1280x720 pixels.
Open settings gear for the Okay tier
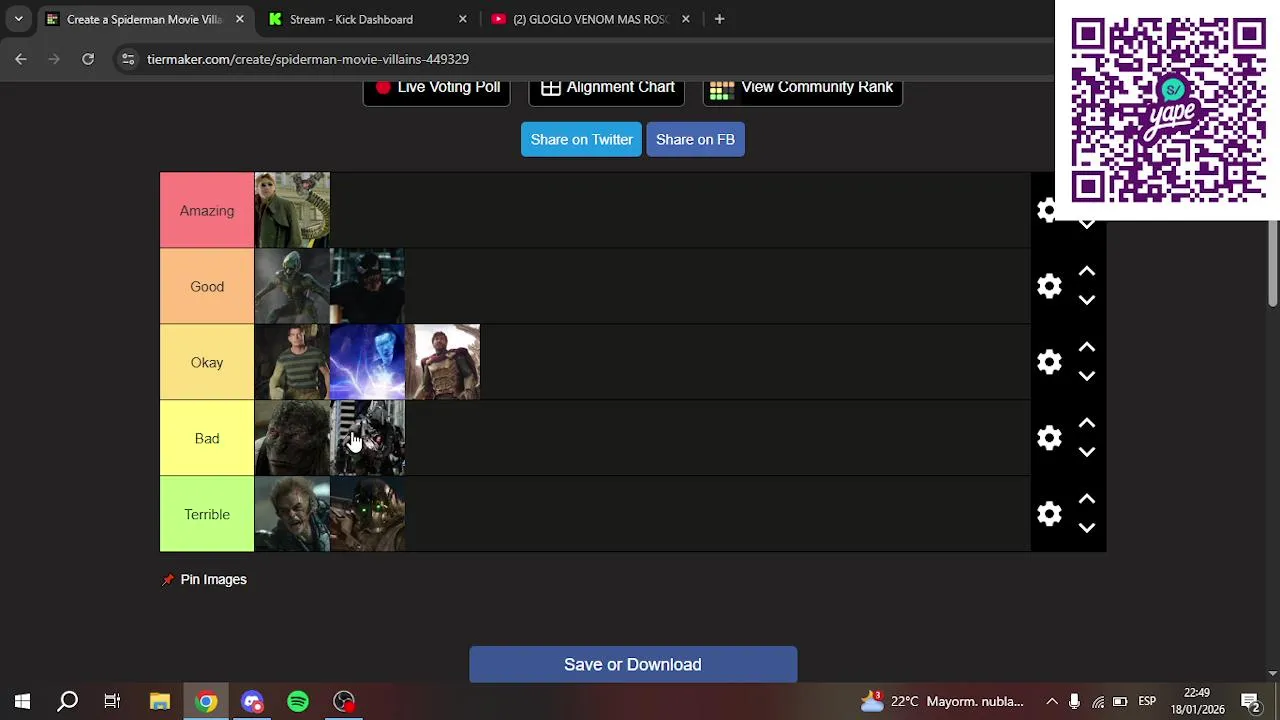(x=1049, y=362)
